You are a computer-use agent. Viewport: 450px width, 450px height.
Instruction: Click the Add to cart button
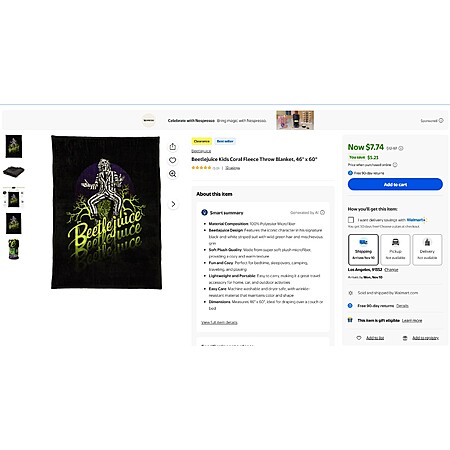[395, 184]
